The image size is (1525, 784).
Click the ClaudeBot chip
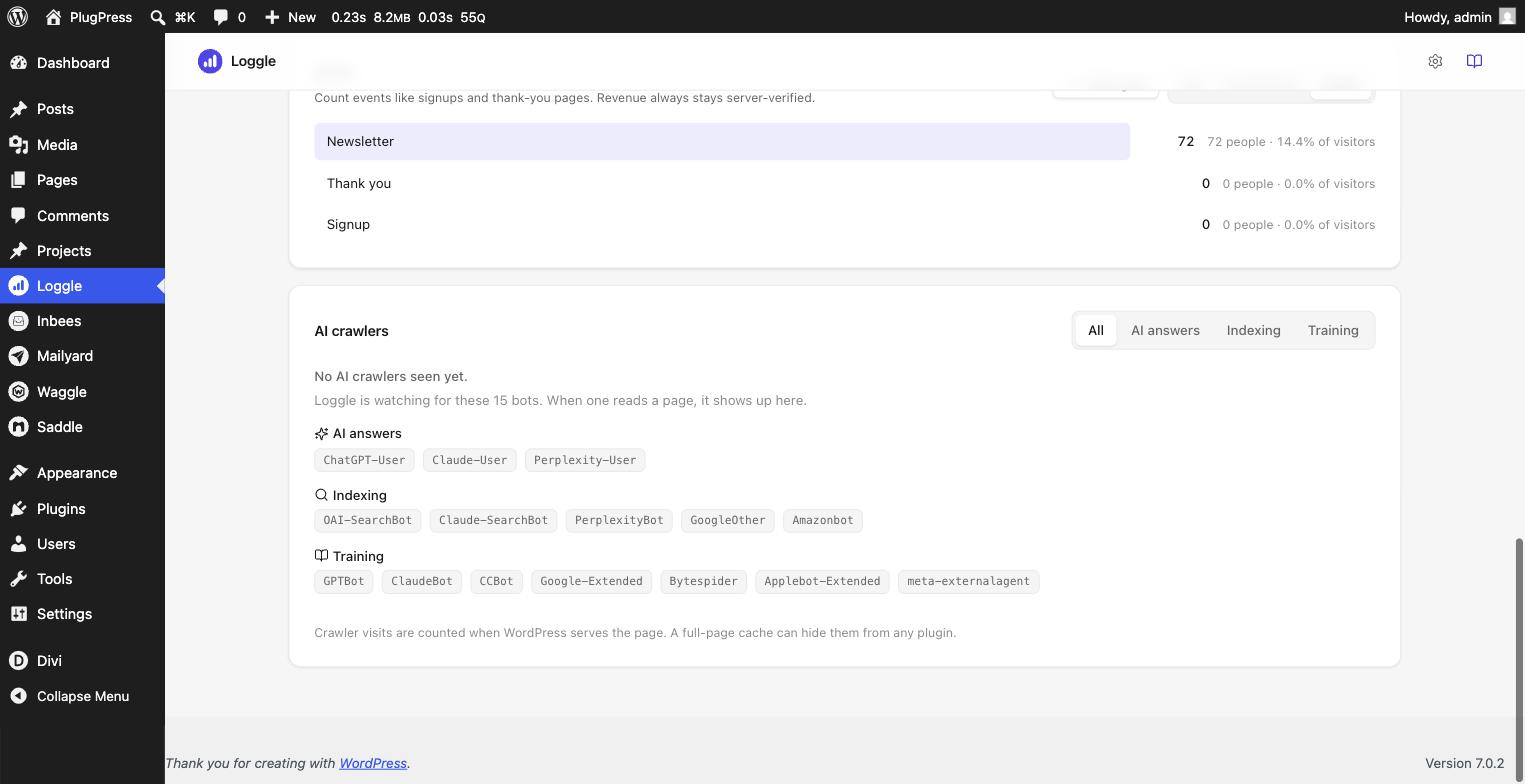tap(421, 581)
